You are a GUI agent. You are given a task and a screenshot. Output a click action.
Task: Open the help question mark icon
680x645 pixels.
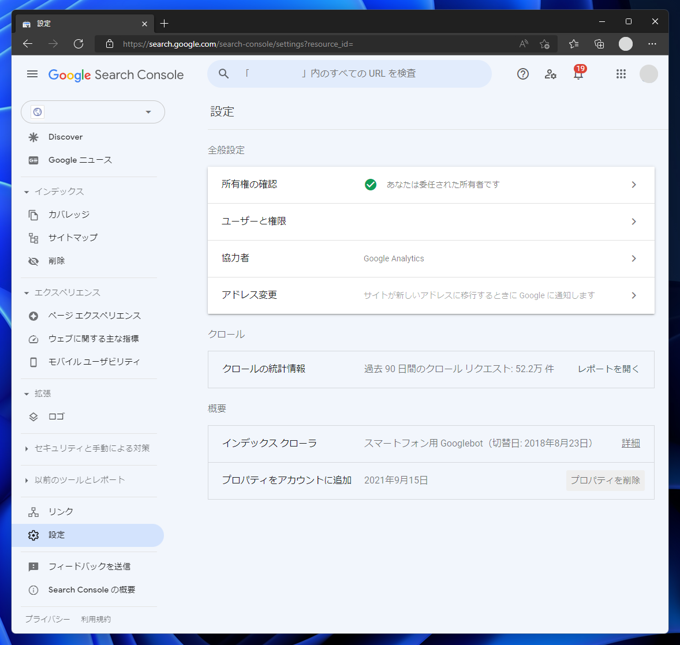[x=523, y=74]
